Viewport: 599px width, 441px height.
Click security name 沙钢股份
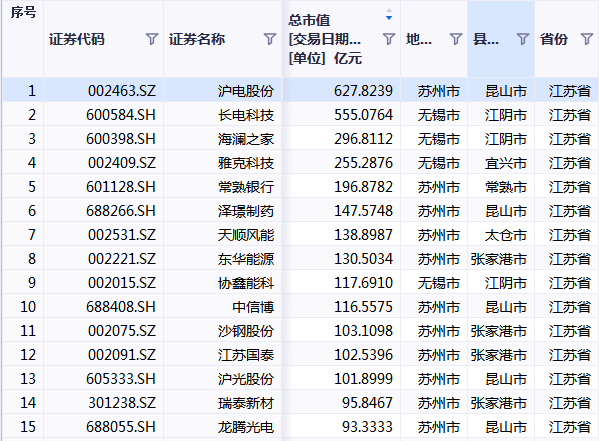point(246,331)
